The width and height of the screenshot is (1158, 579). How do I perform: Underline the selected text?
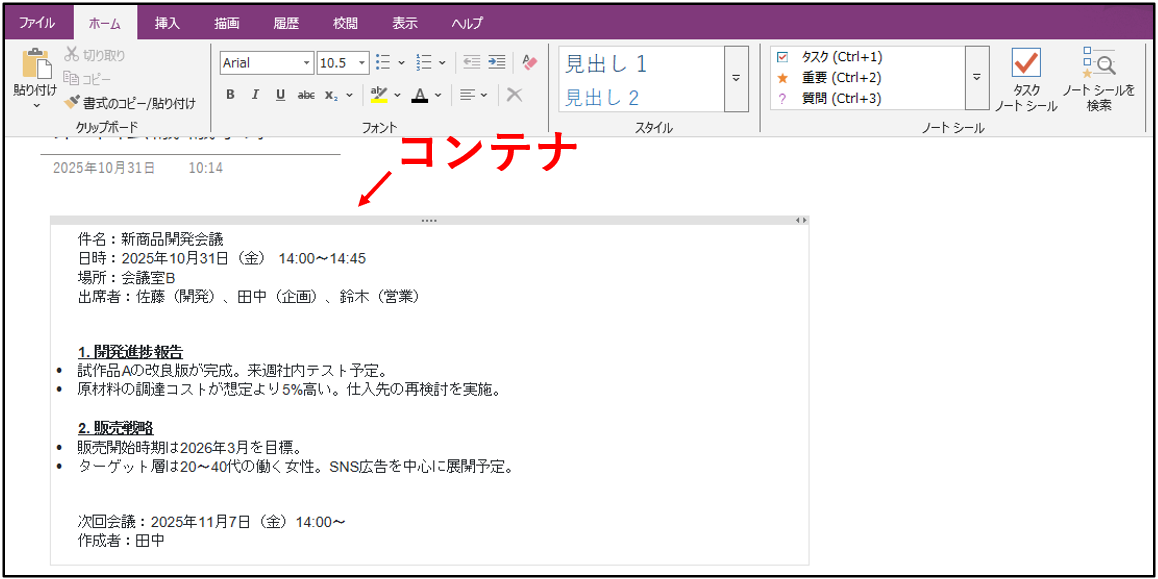(279, 95)
